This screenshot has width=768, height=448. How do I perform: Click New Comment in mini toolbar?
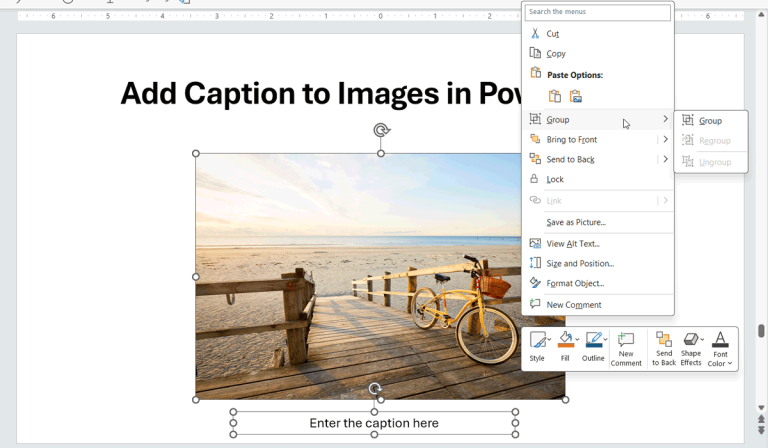[x=626, y=349]
